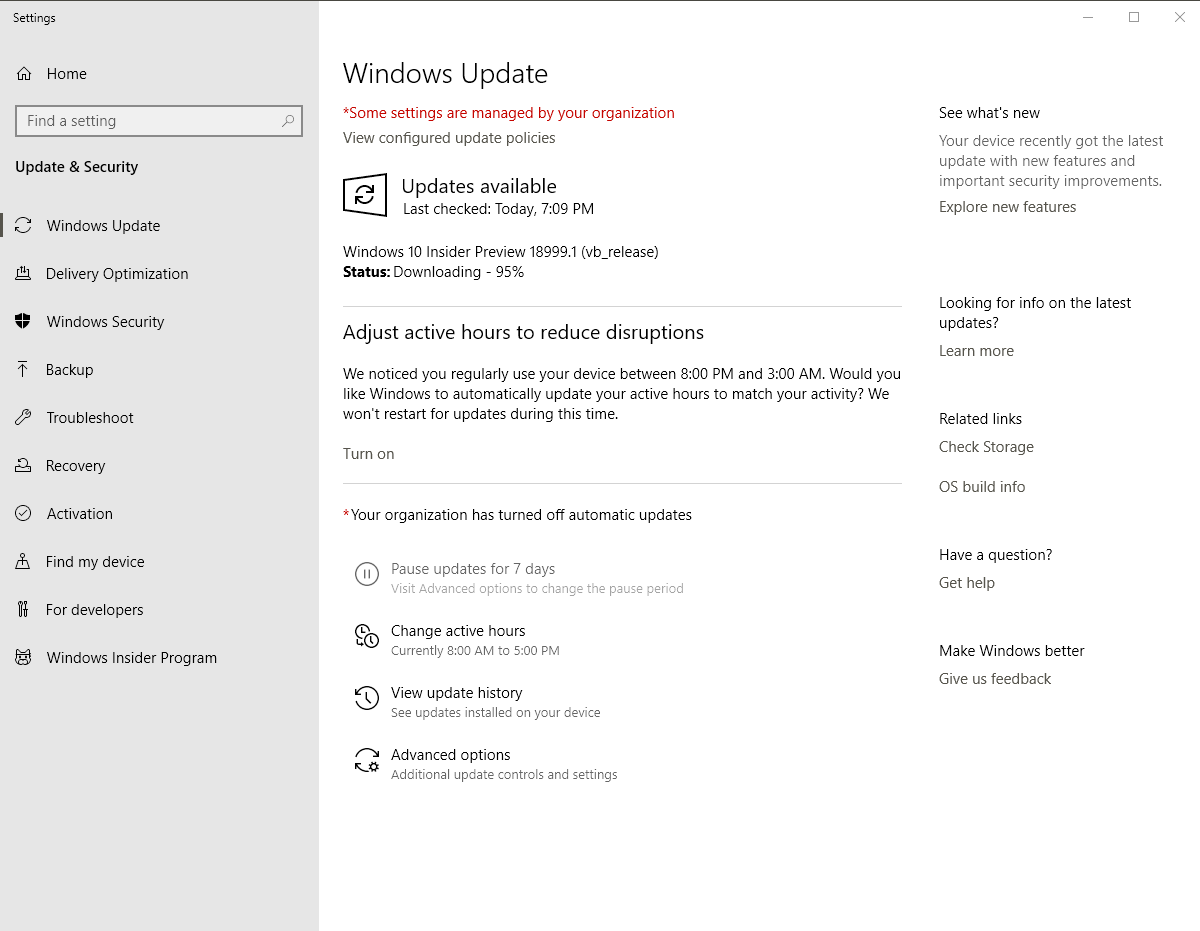
Task: Click the Backup upload arrow icon
Action: click(23, 370)
